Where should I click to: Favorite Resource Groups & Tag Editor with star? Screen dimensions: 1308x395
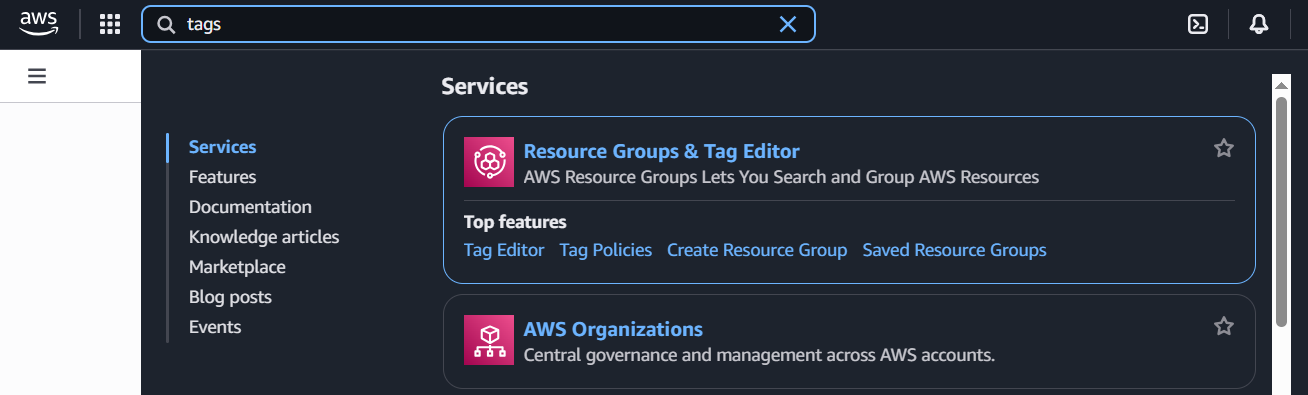point(1224,148)
